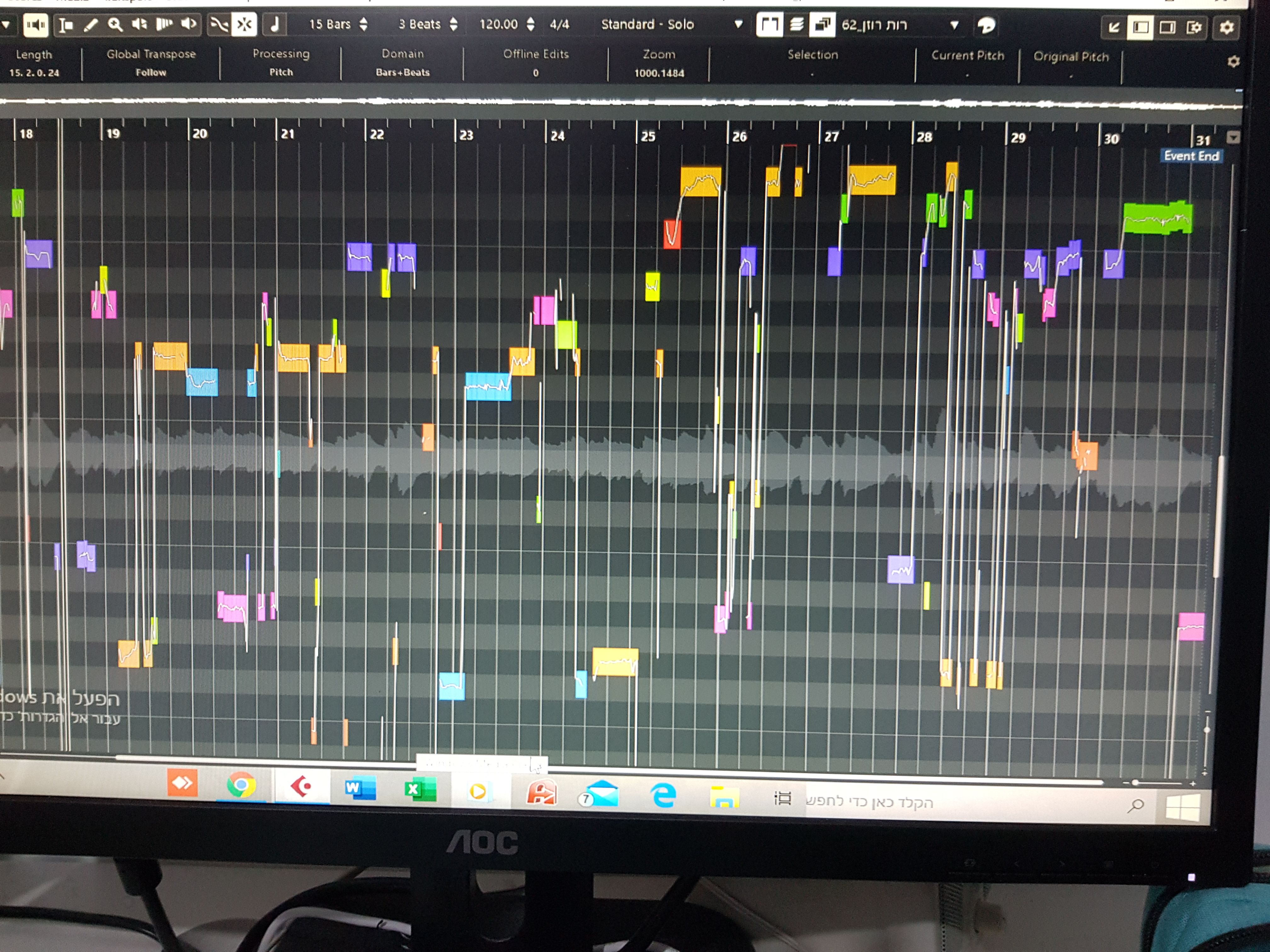Open the leftmost toolbar dropdown arrow
Image resolution: width=1270 pixels, height=952 pixels.
6,25
